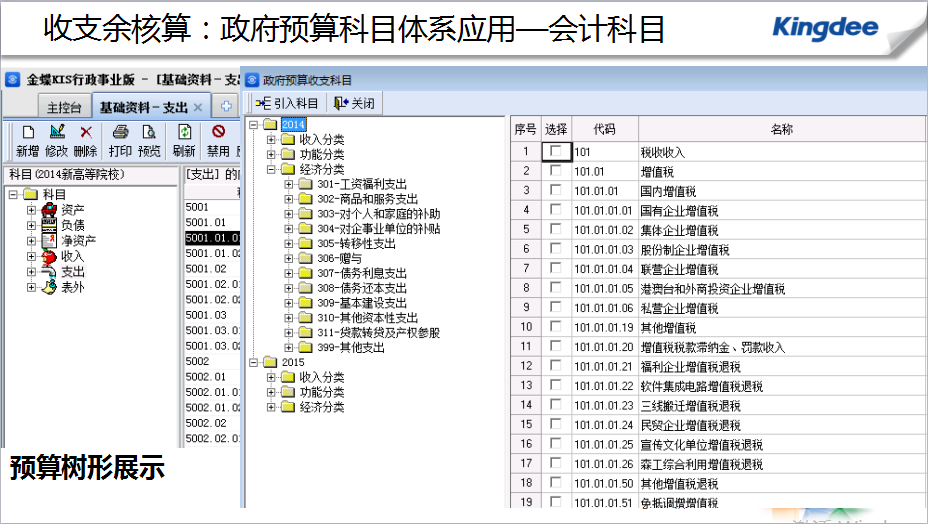Click the 刷新 (Refresh) toolbar icon

pos(184,132)
